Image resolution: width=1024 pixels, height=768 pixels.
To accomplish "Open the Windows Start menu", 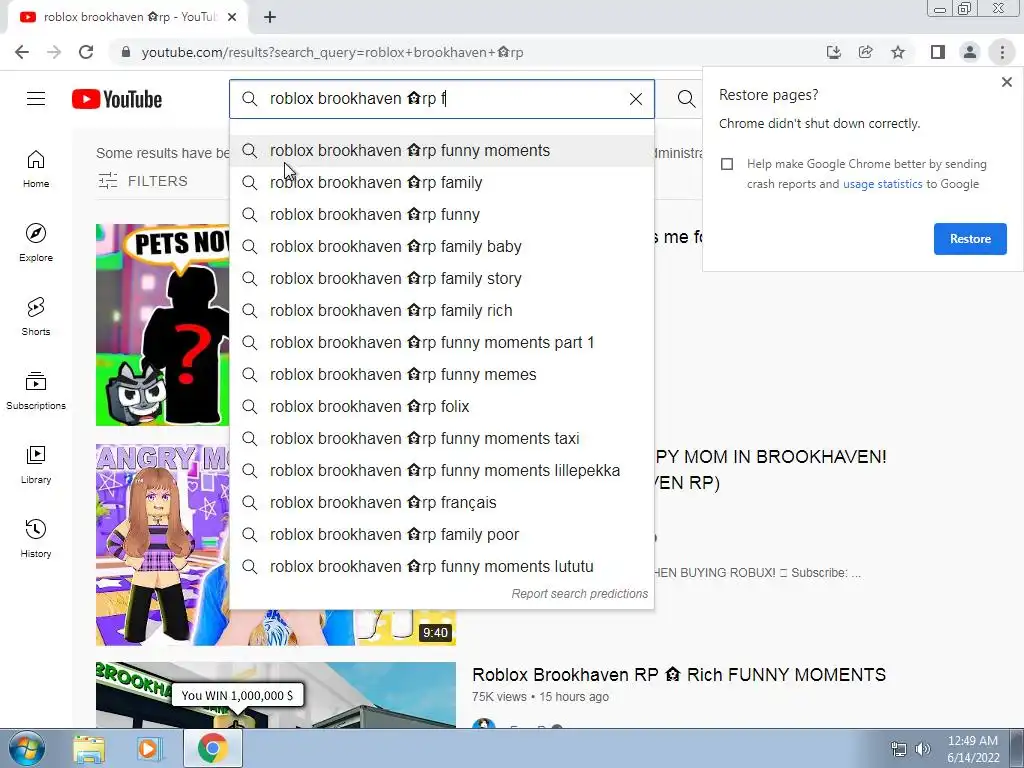I will [x=26, y=748].
